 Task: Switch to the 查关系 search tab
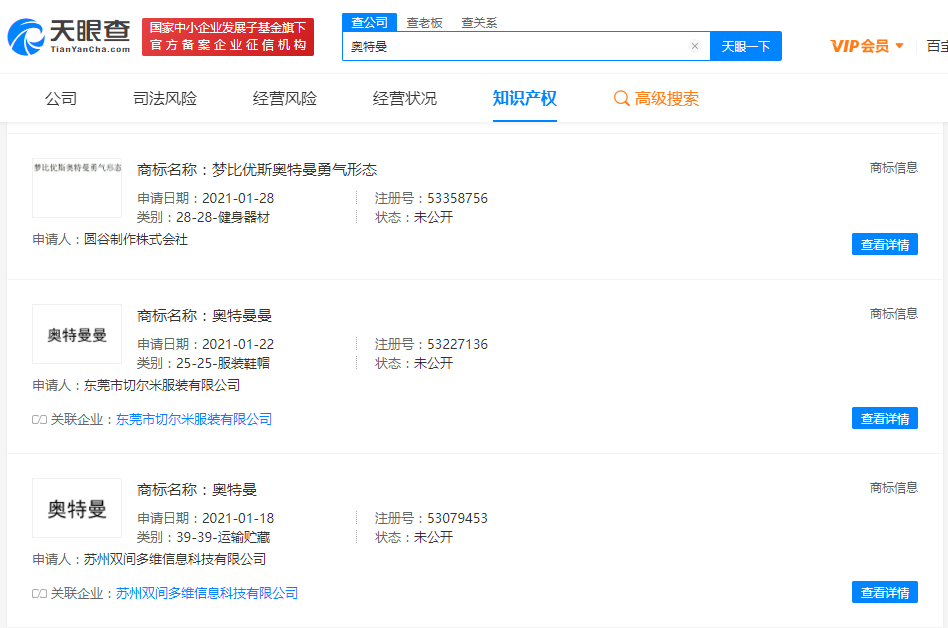[x=479, y=23]
